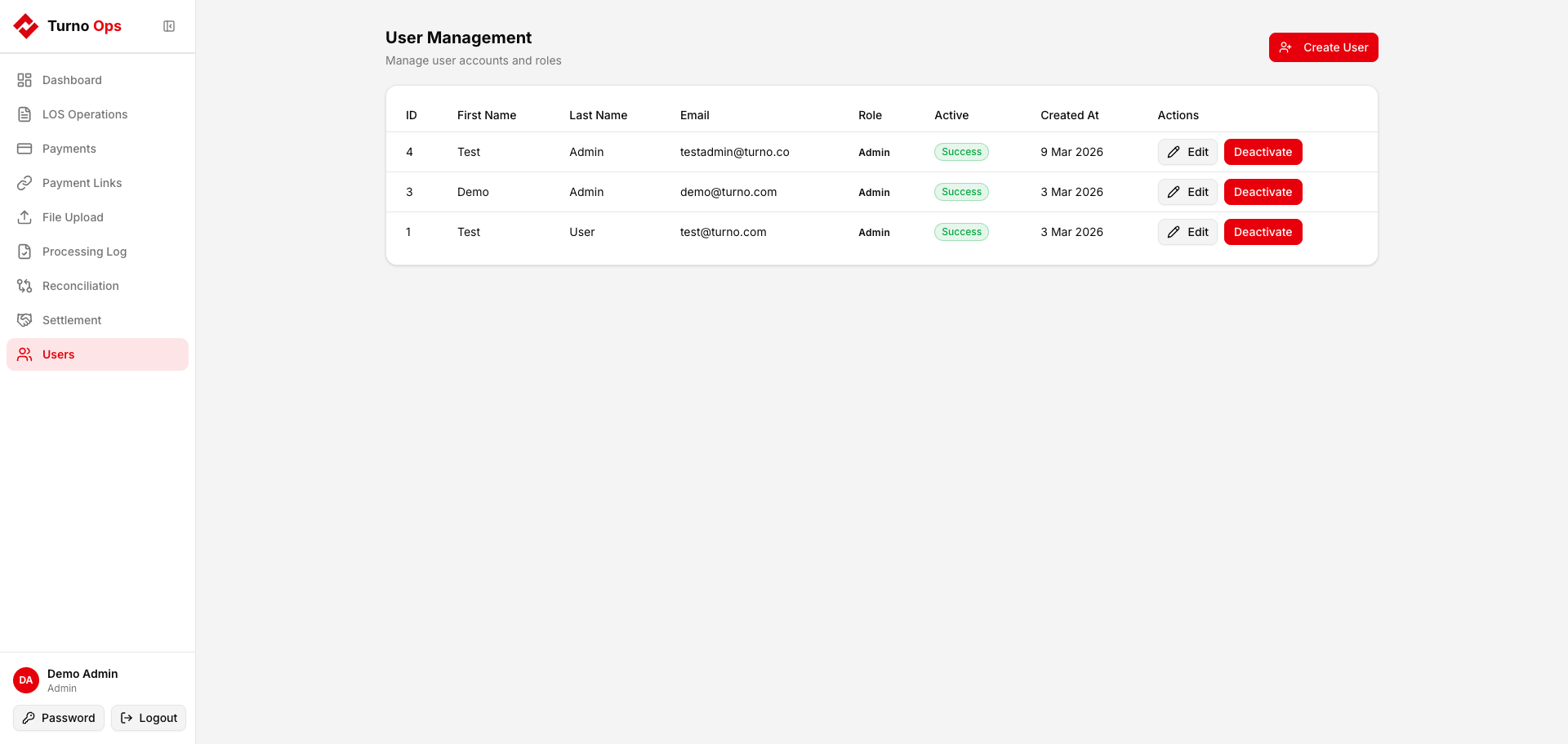Deactivate user demo@turno.com

click(x=1263, y=192)
